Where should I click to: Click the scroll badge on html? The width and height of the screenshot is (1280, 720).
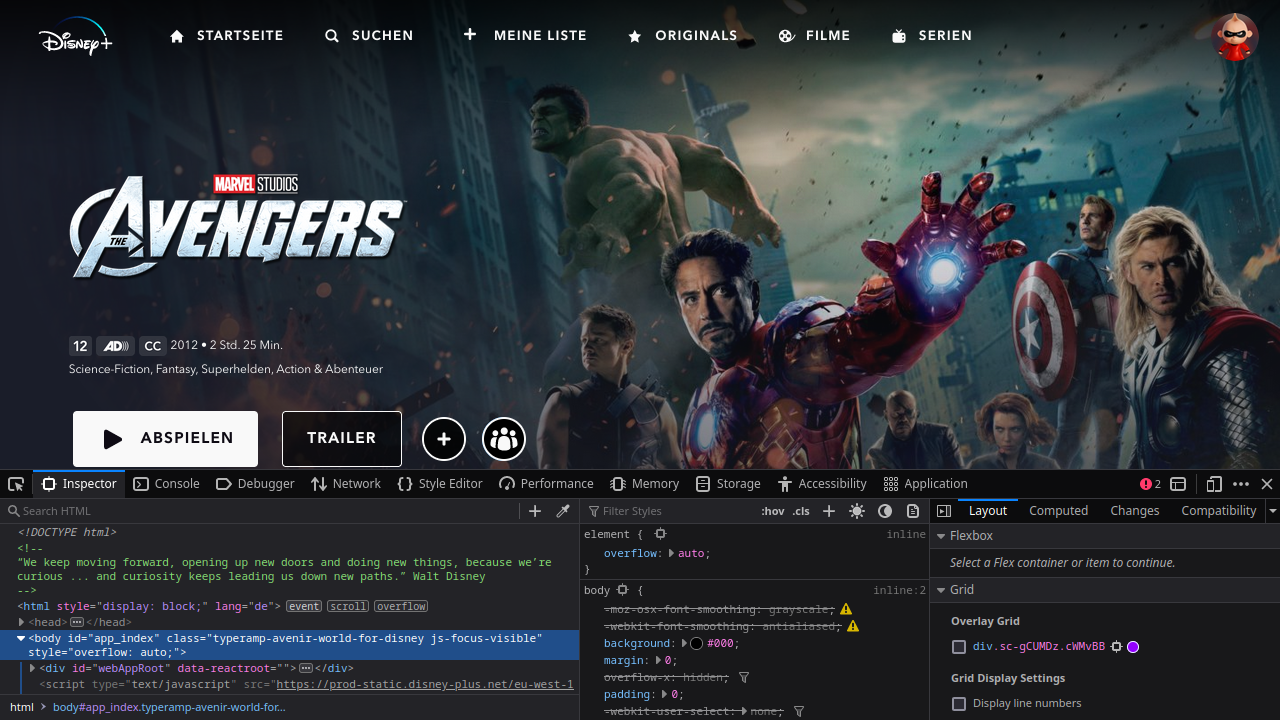point(348,606)
